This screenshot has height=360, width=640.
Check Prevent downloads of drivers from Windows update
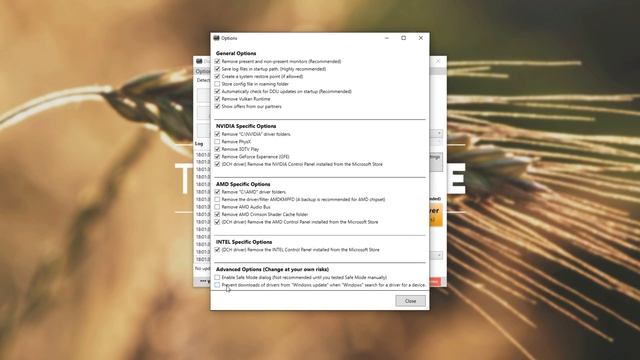[x=217, y=285]
